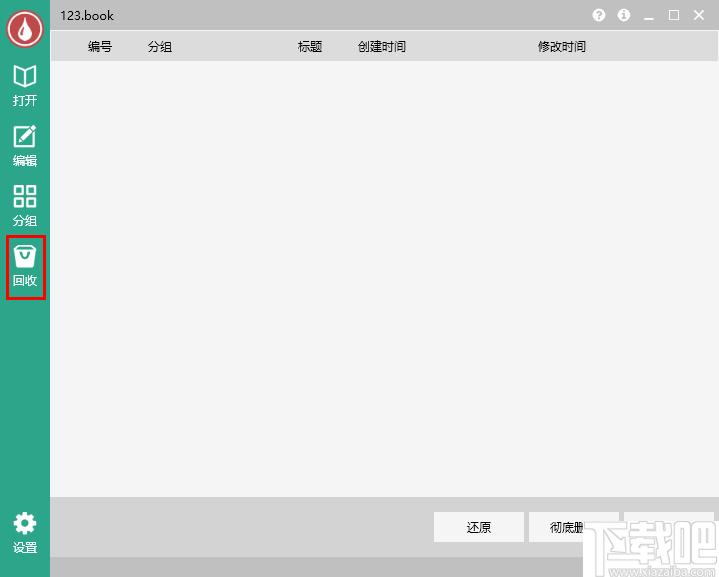Click the help question mark icon
The image size is (719, 577).
pos(598,15)
